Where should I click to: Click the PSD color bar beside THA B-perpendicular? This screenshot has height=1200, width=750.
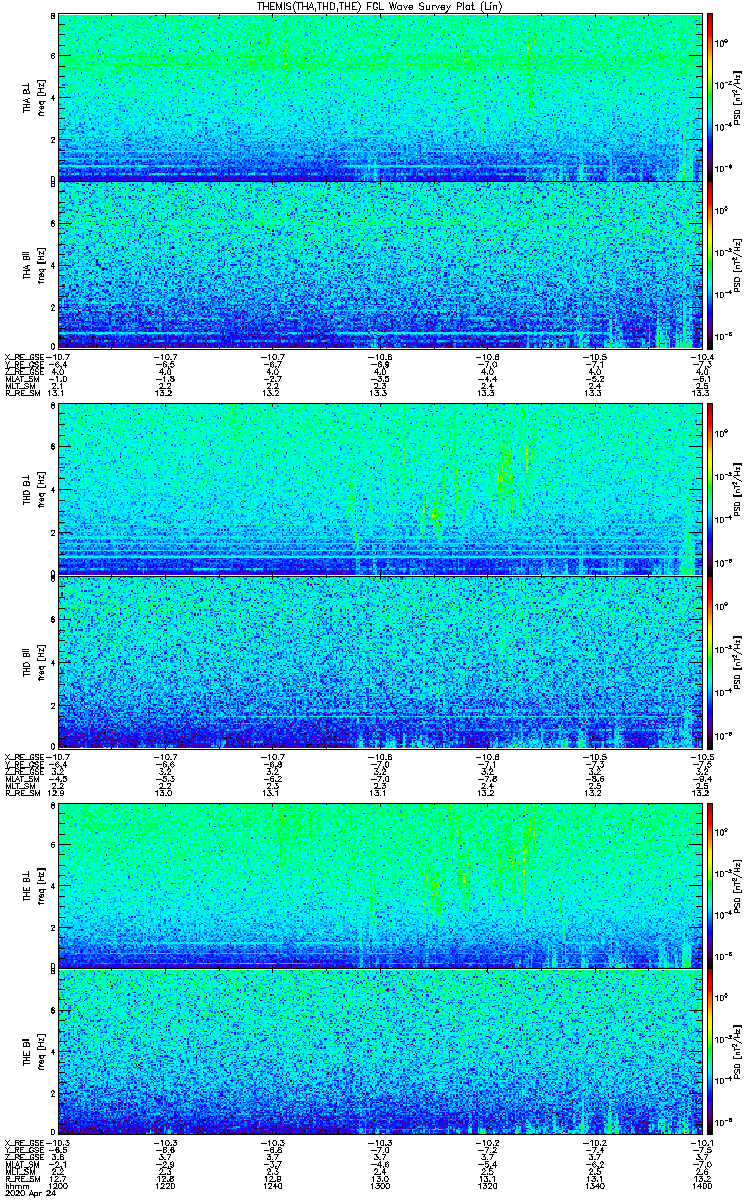click(710, 97)
